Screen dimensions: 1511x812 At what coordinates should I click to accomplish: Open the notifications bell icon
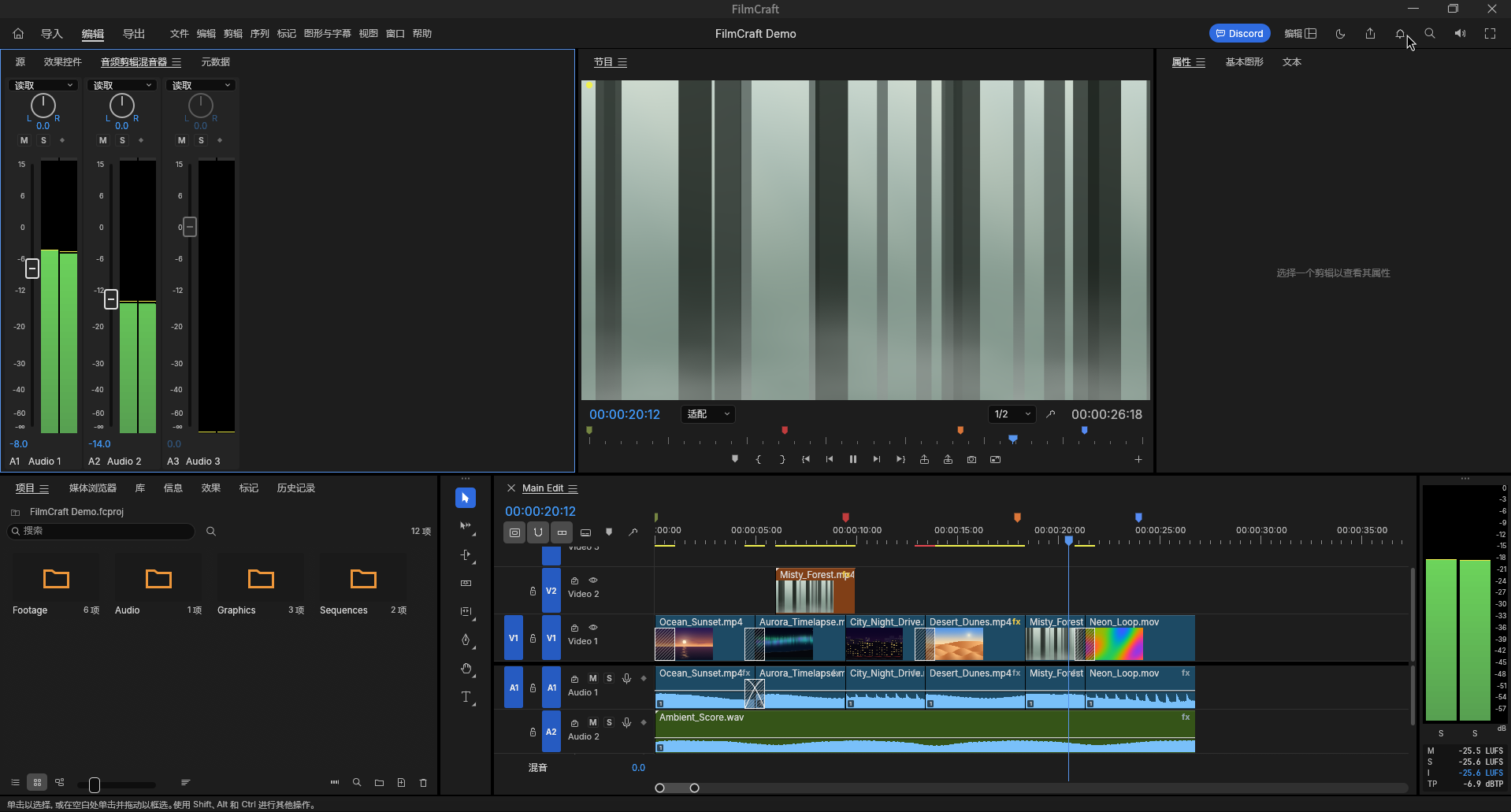pos(1400,33)
